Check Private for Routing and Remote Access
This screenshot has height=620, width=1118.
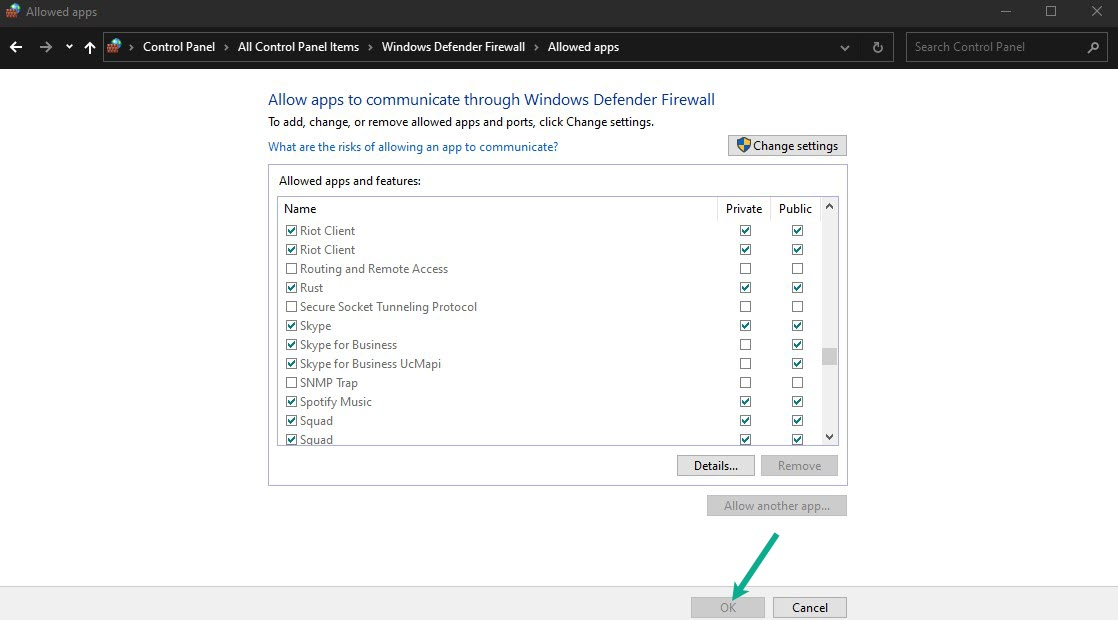point(745,269)
